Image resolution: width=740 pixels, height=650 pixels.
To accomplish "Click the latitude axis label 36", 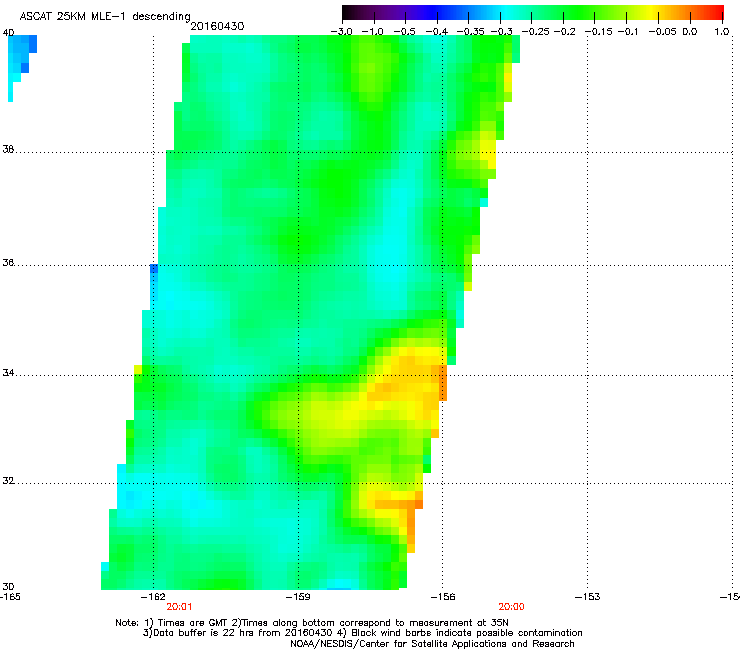I will pos(8,262).
